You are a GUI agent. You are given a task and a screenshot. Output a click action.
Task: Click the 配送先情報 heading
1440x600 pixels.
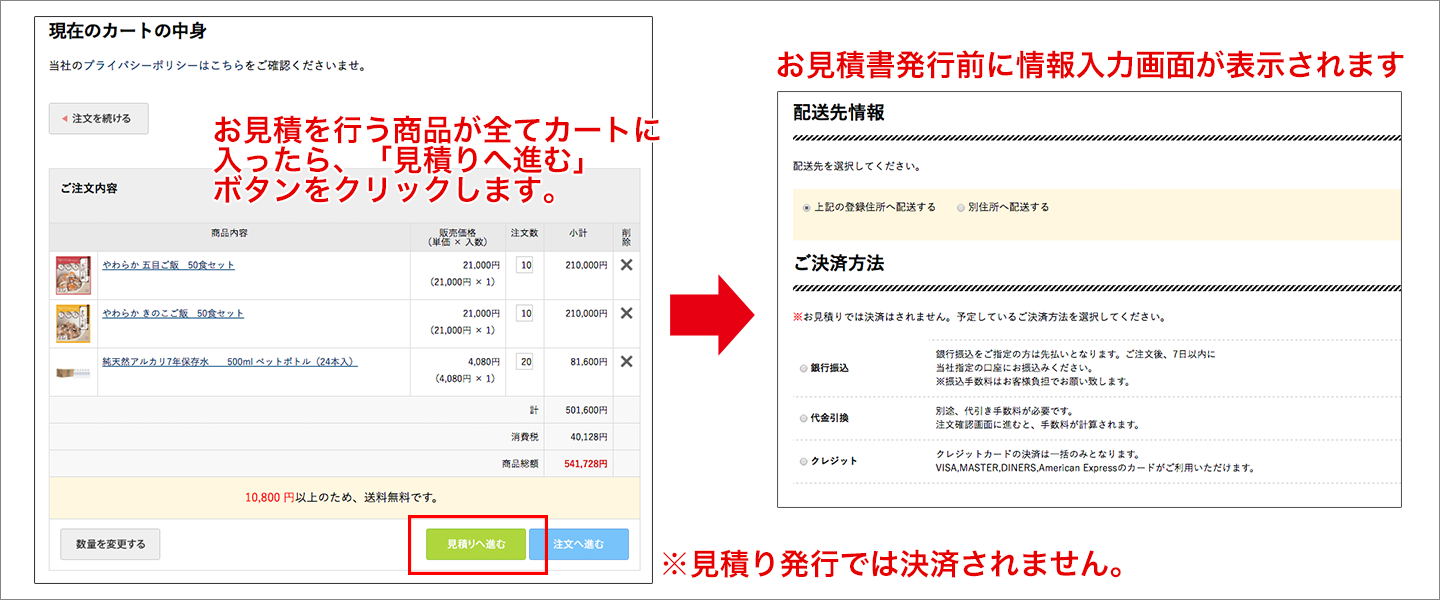pos(839,113)
